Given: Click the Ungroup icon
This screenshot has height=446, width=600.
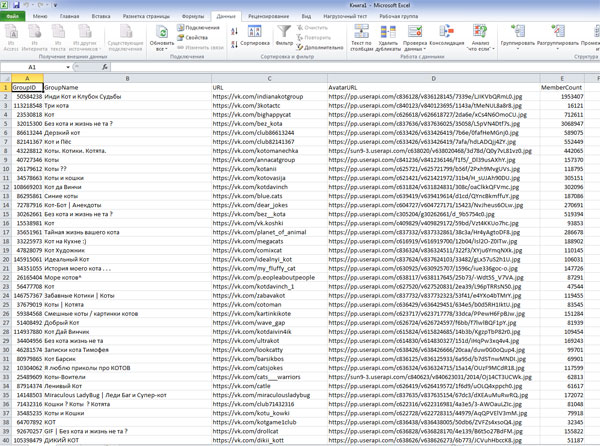Looking at the screenshot, I should click(557, 33).
